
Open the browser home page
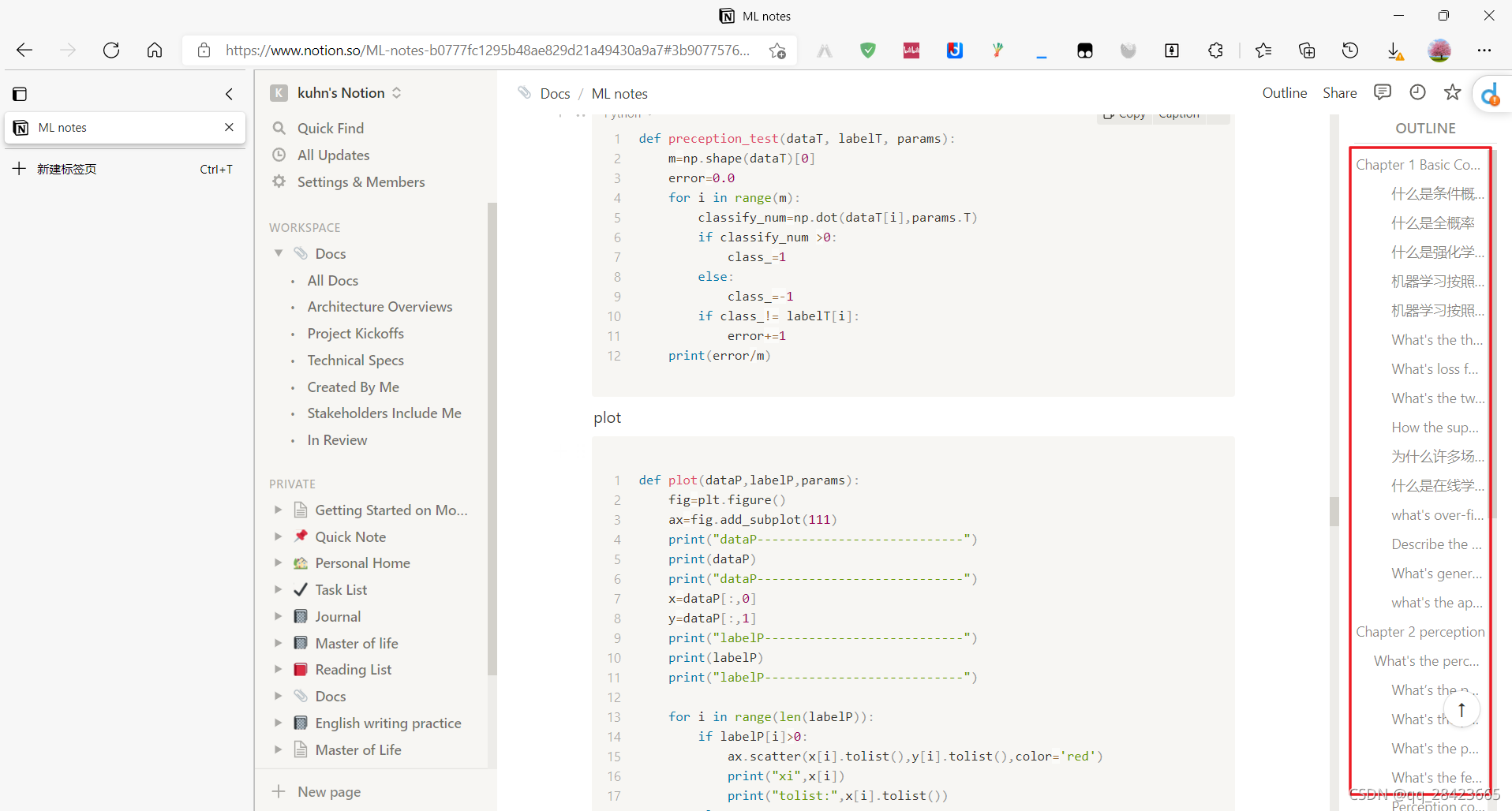pyautogui.click(x=155, y=50)
